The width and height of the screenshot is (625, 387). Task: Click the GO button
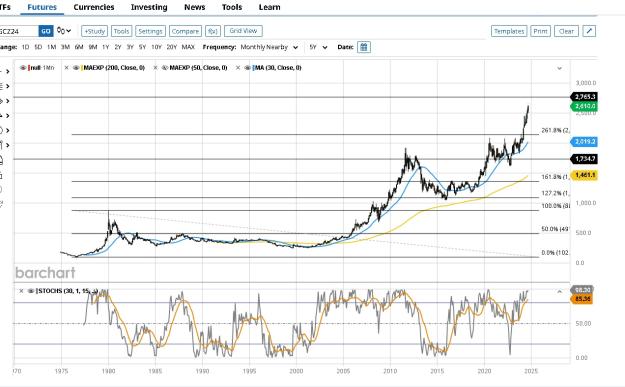coord(46,31)
